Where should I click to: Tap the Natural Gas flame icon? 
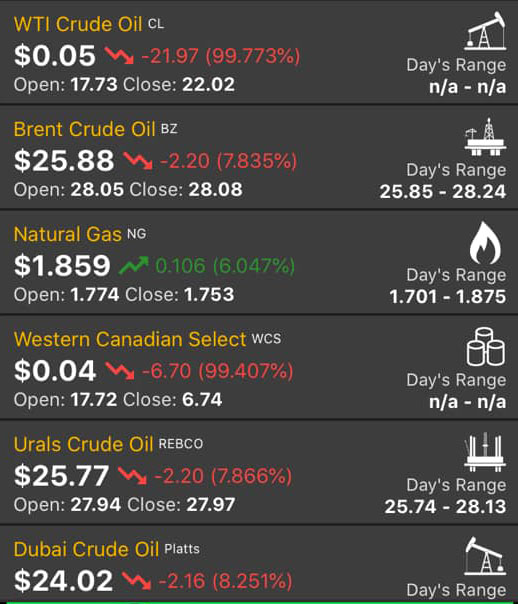[x=485, y=243]
